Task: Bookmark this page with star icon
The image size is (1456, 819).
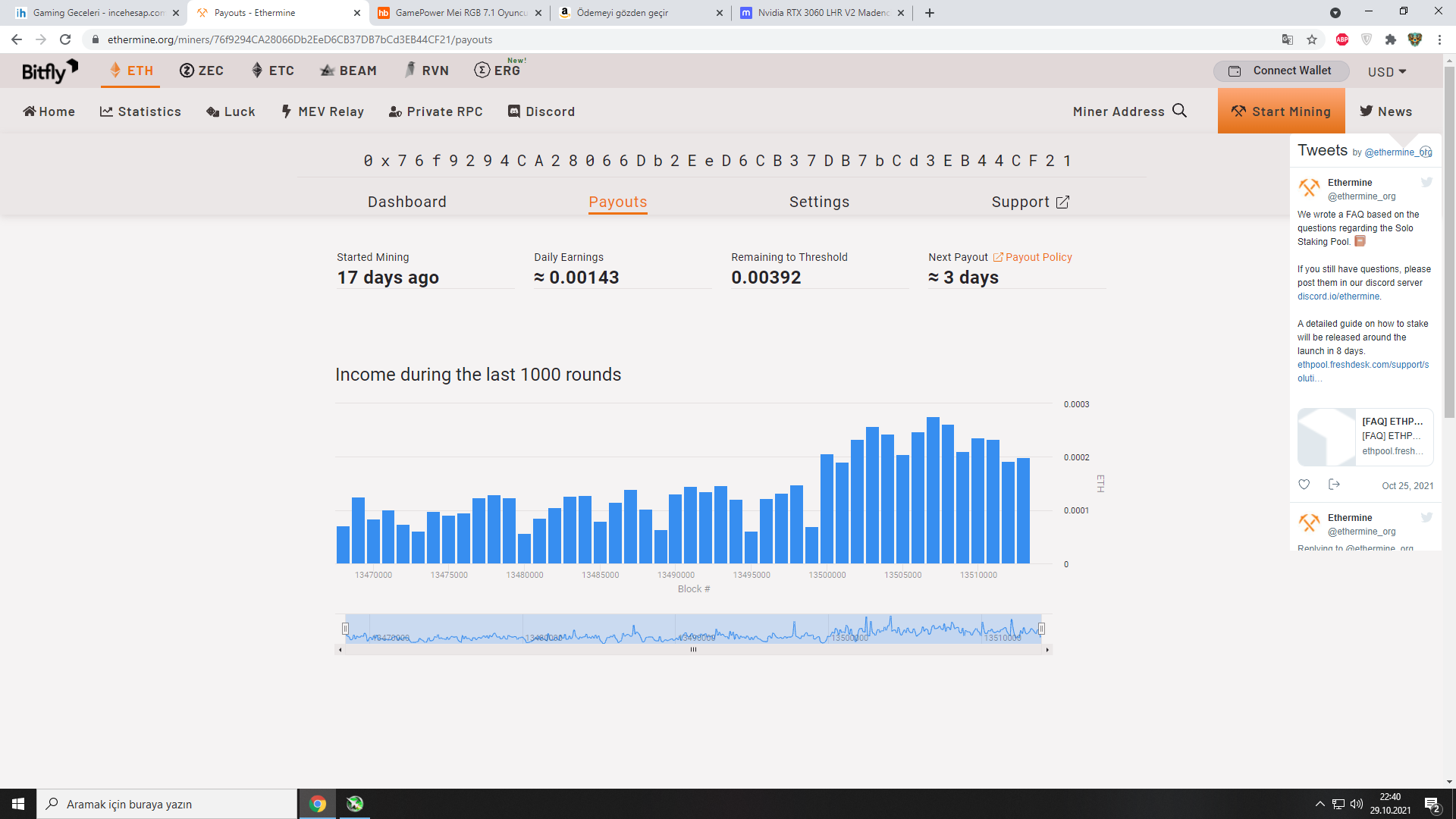Action: pos(1312,39)
